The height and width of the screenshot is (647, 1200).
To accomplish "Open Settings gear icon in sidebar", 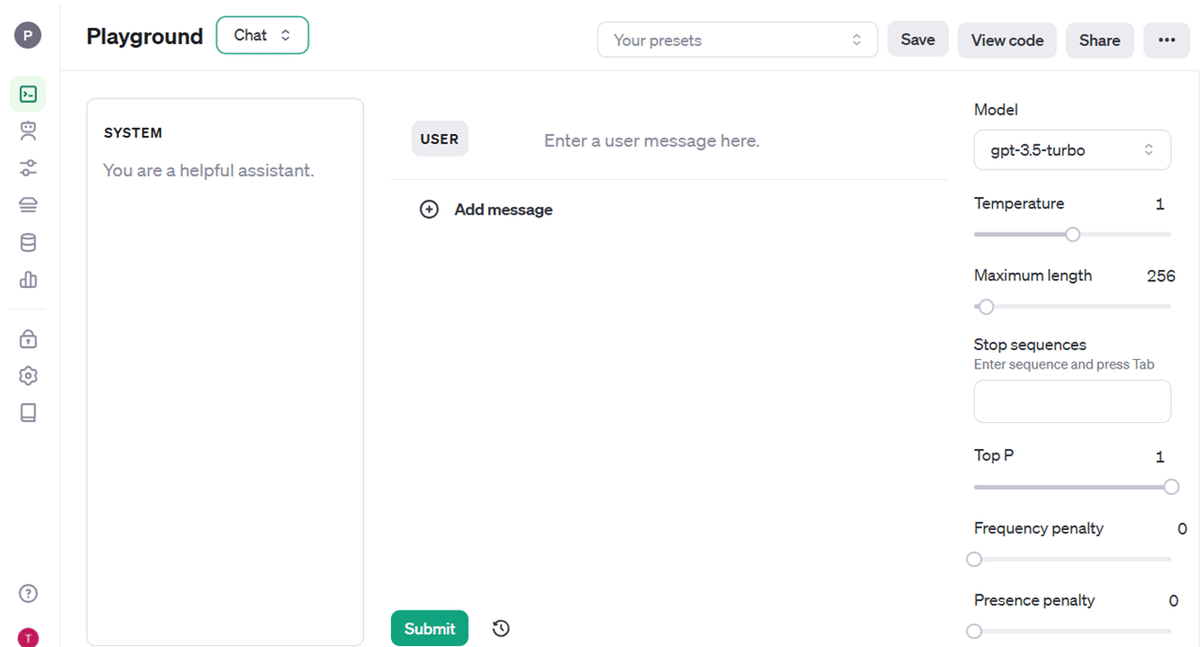I will 28,376.
